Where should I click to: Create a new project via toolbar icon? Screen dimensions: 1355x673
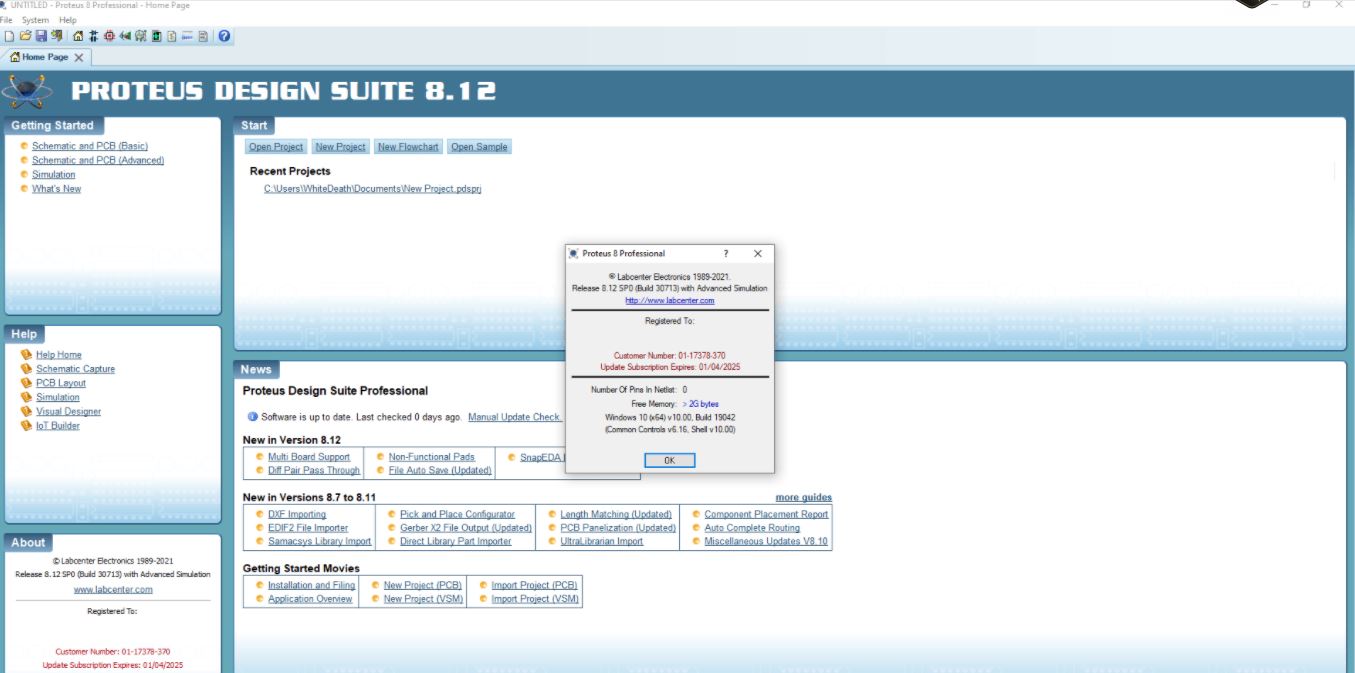coord(9,36)
